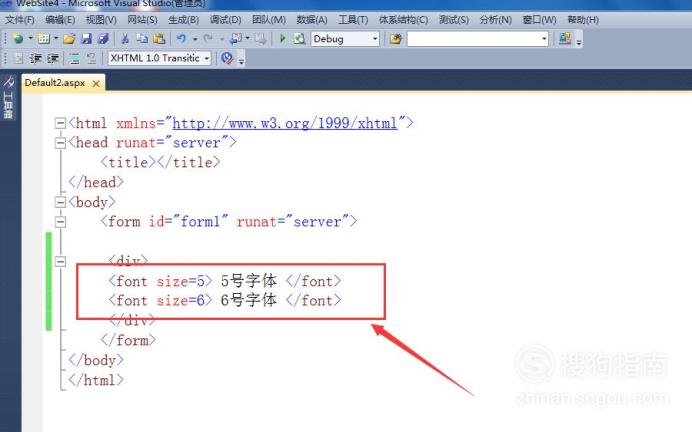Open the 调试(D) menu
The width and height of the screenshot is (692, 432).
pyautogui.click(x=225, y=20)
